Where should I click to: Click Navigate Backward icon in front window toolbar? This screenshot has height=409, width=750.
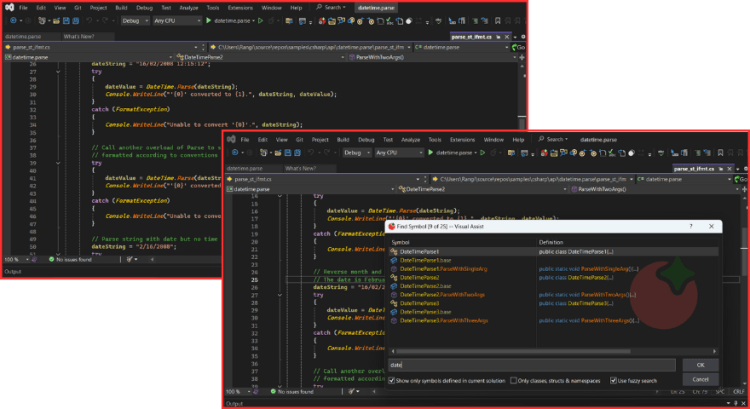(x=235, y=153)
